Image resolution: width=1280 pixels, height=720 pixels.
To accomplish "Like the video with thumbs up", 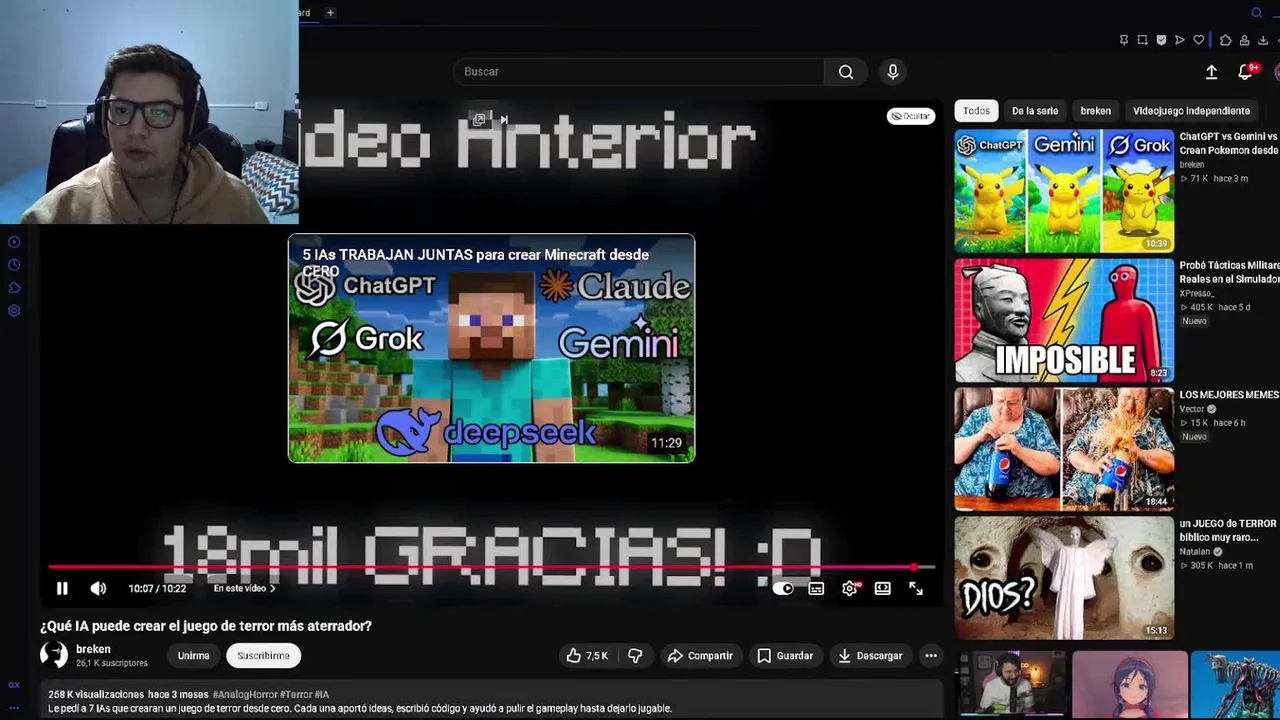I will [x=588, y=656].
